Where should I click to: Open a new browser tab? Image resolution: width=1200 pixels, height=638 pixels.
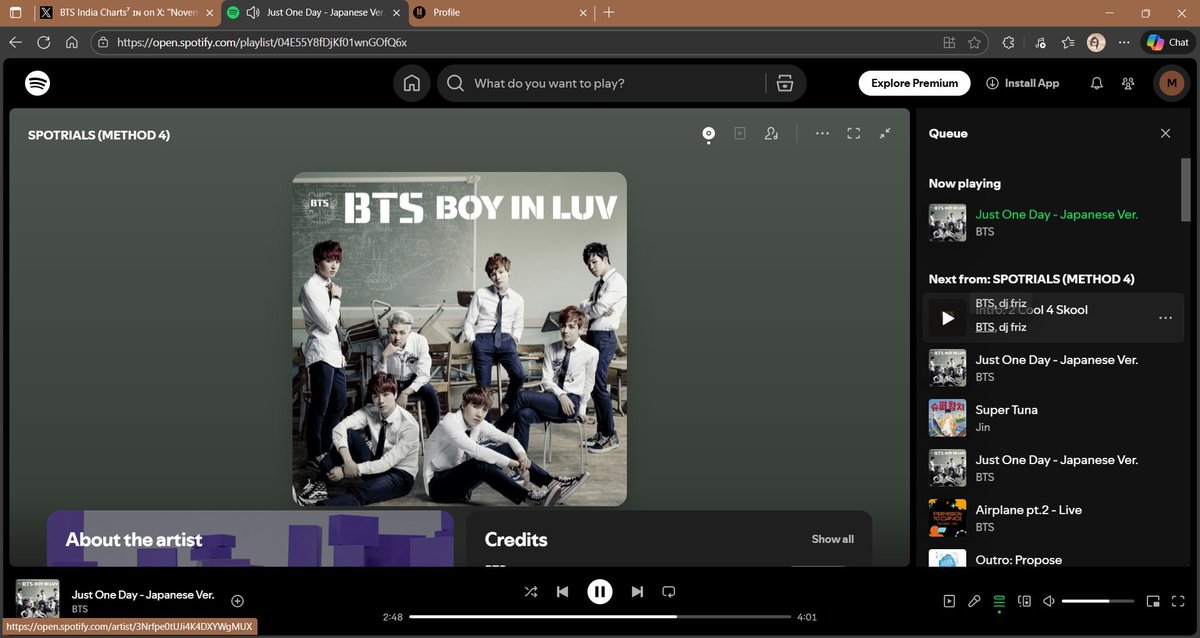609,13
